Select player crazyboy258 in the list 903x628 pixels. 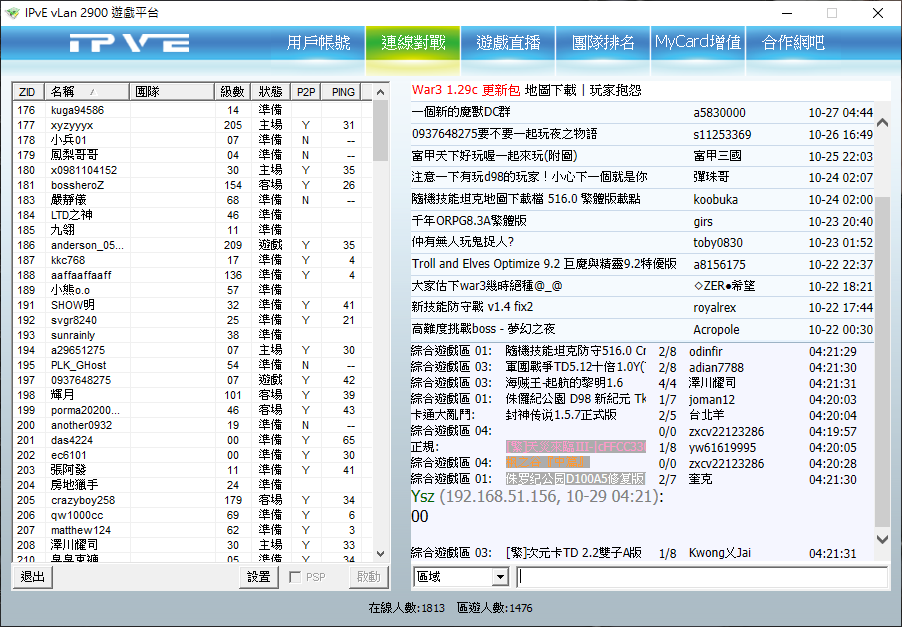(x=83, y=500)
